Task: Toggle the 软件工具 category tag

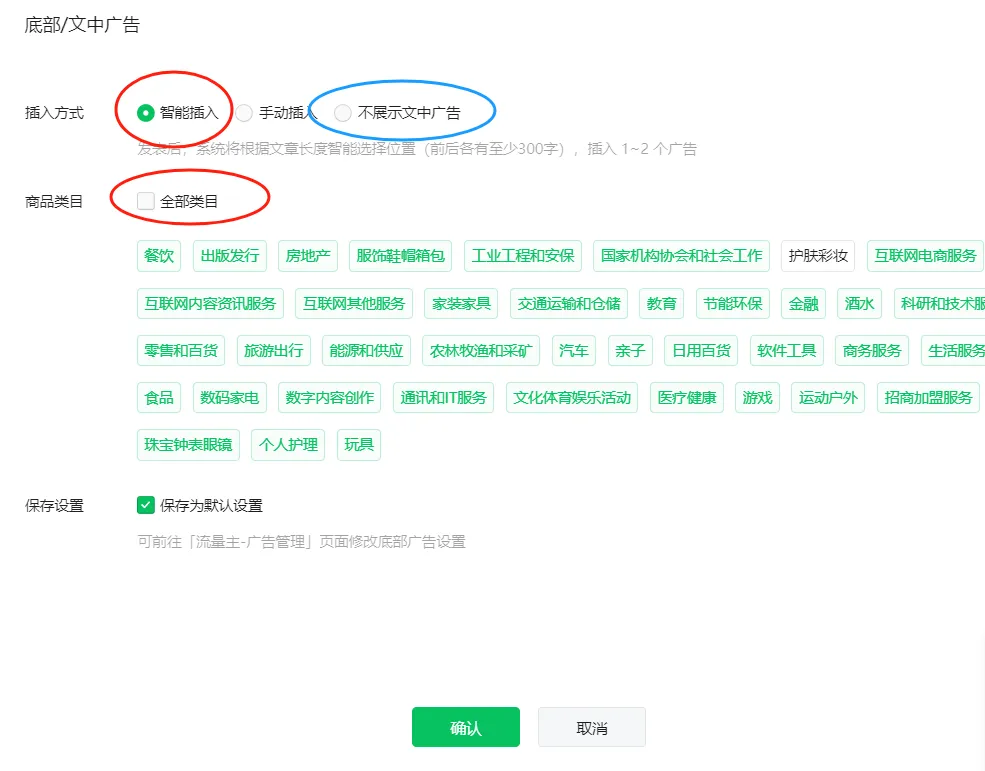Action: pos(786,351)
